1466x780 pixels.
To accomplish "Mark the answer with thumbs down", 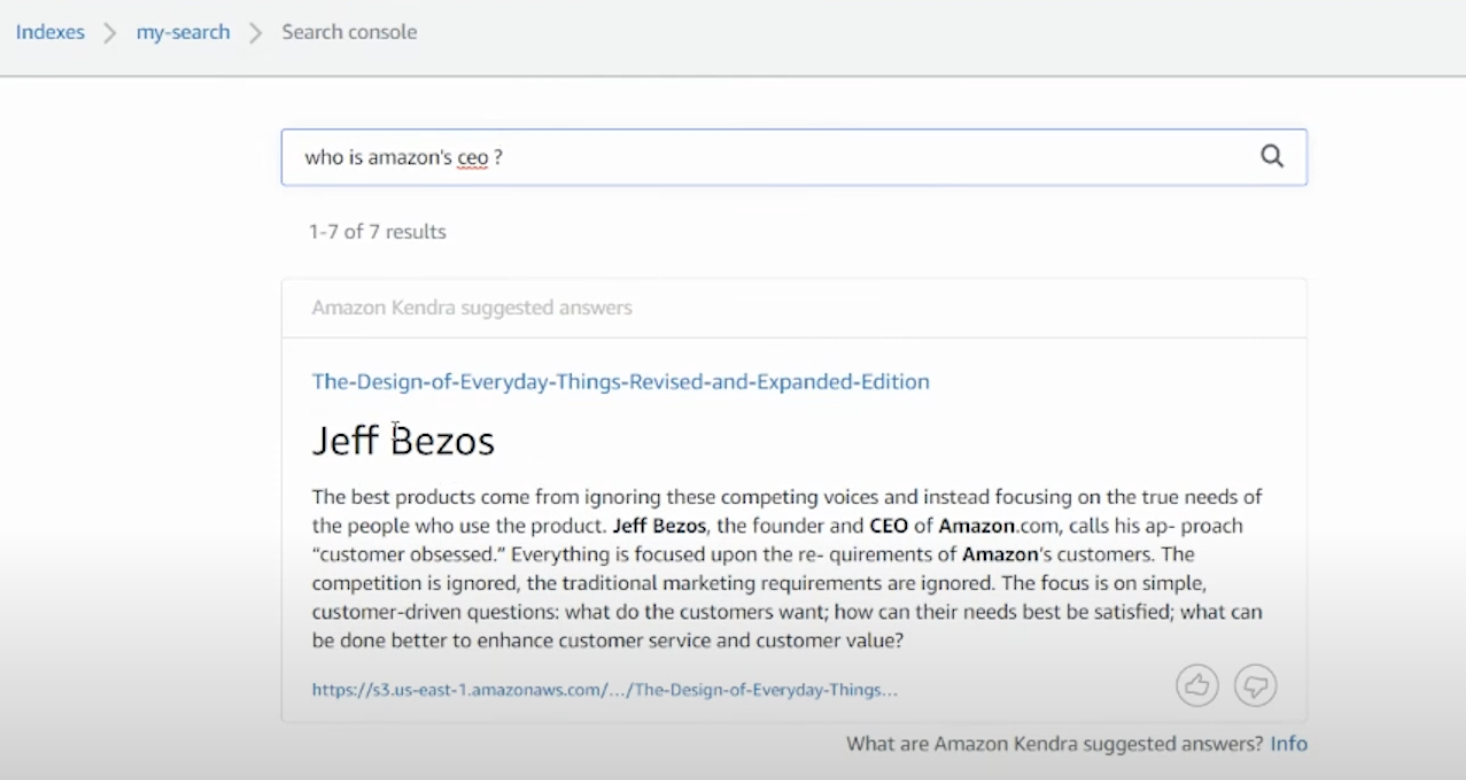I will point(1256,686).
